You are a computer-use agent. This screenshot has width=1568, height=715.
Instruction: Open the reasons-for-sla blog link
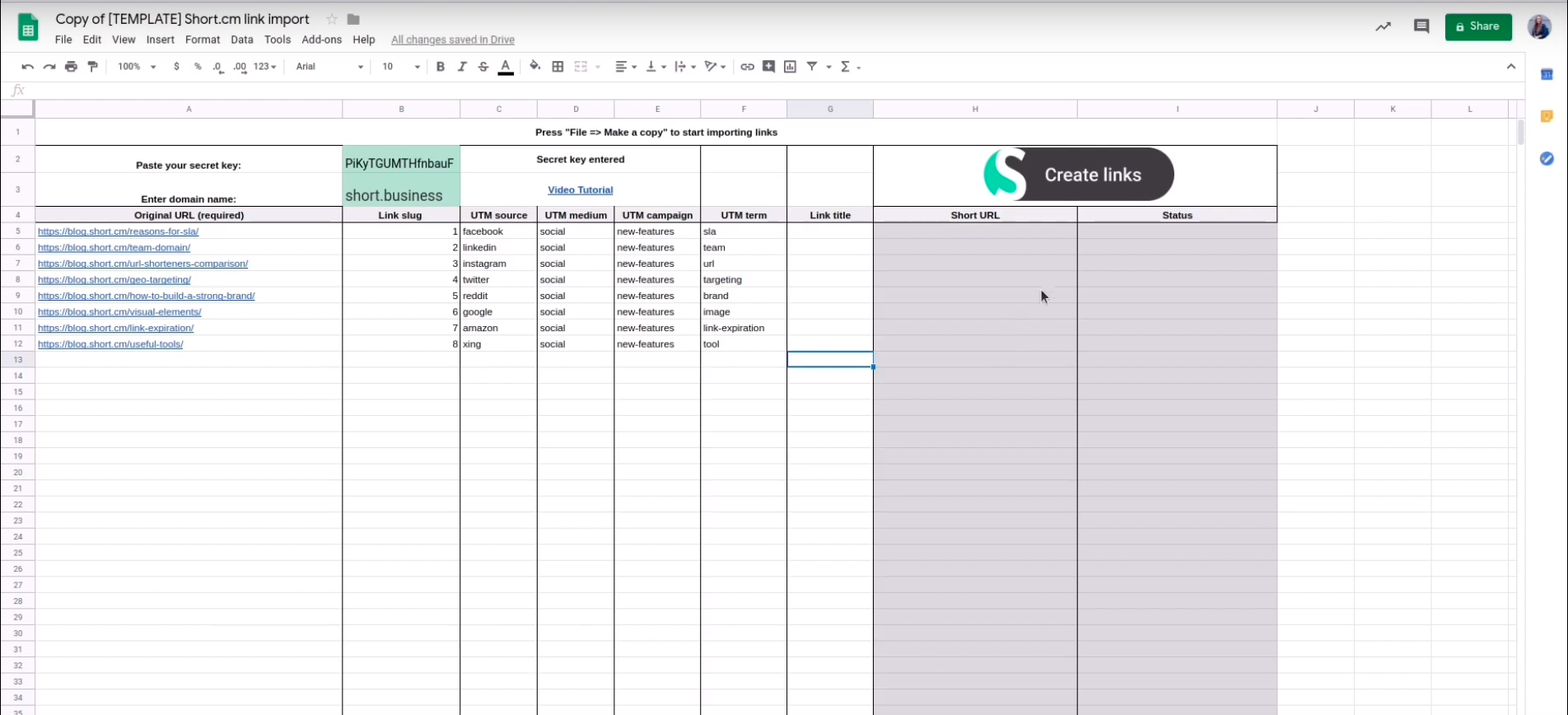point(118,231)
